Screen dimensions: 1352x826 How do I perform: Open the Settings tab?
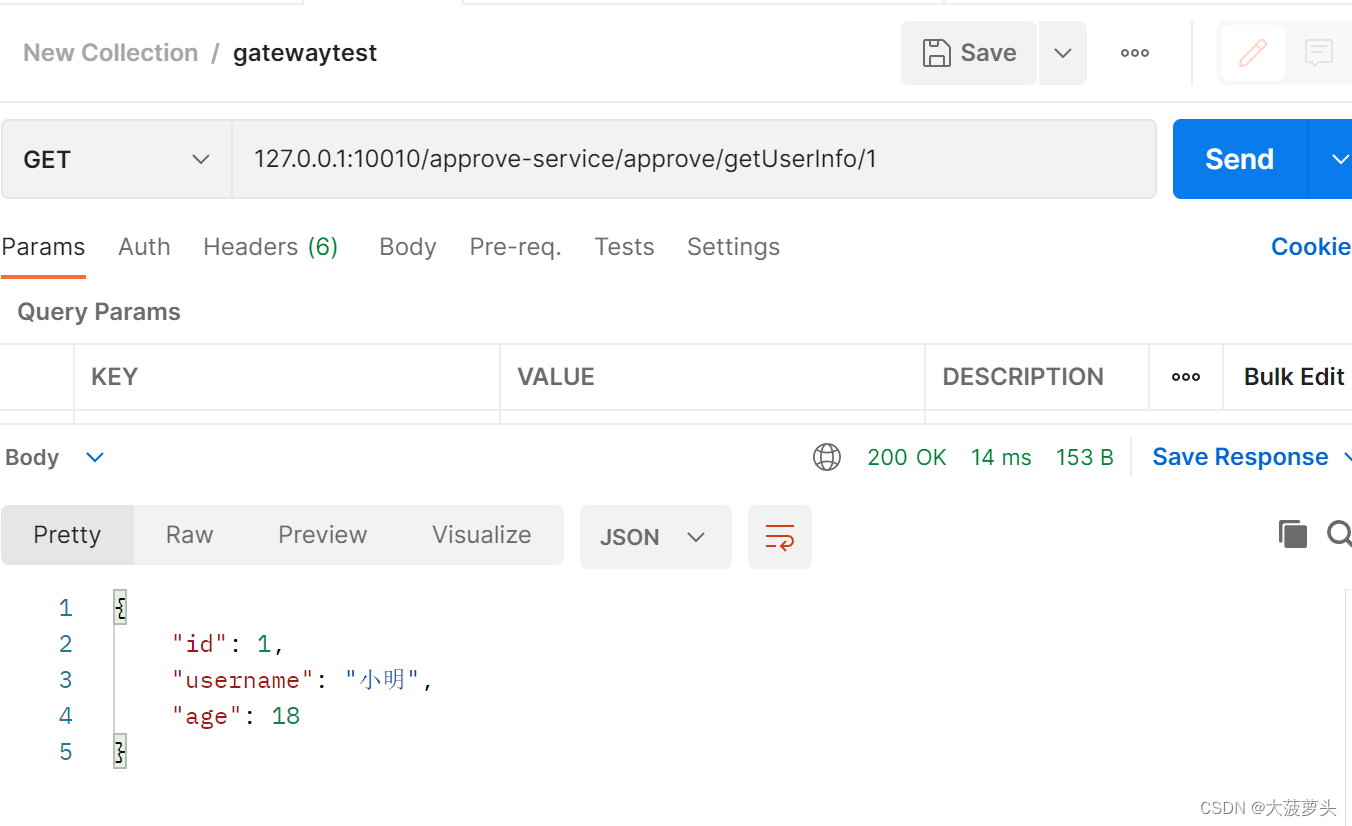[x=733, y=247]
